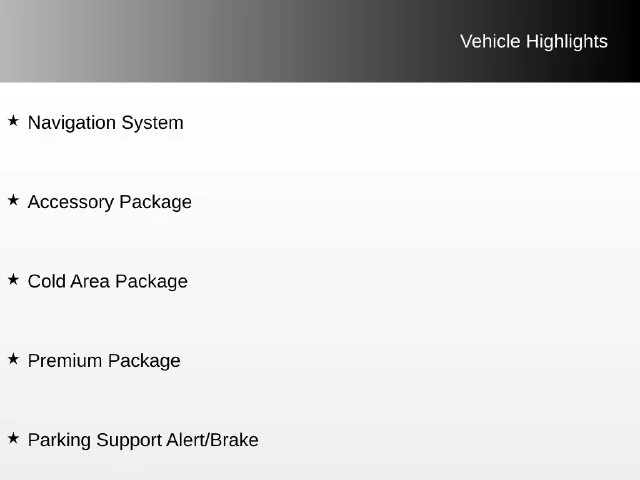640x480 pixels.
Task: Click the star beside Accessory Package
Action: (13, 200)
